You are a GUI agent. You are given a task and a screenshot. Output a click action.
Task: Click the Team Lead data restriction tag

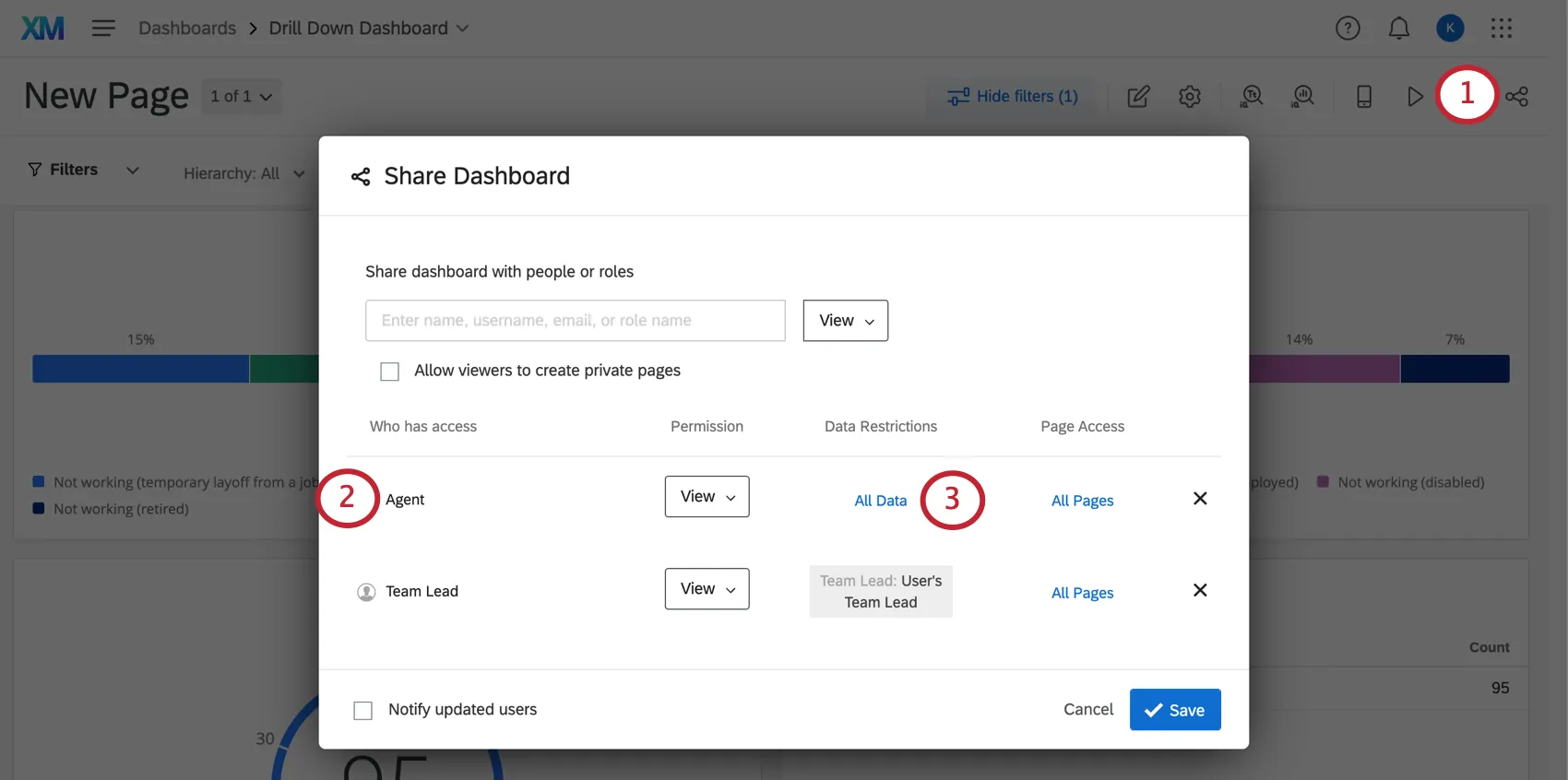coord(880,592)
